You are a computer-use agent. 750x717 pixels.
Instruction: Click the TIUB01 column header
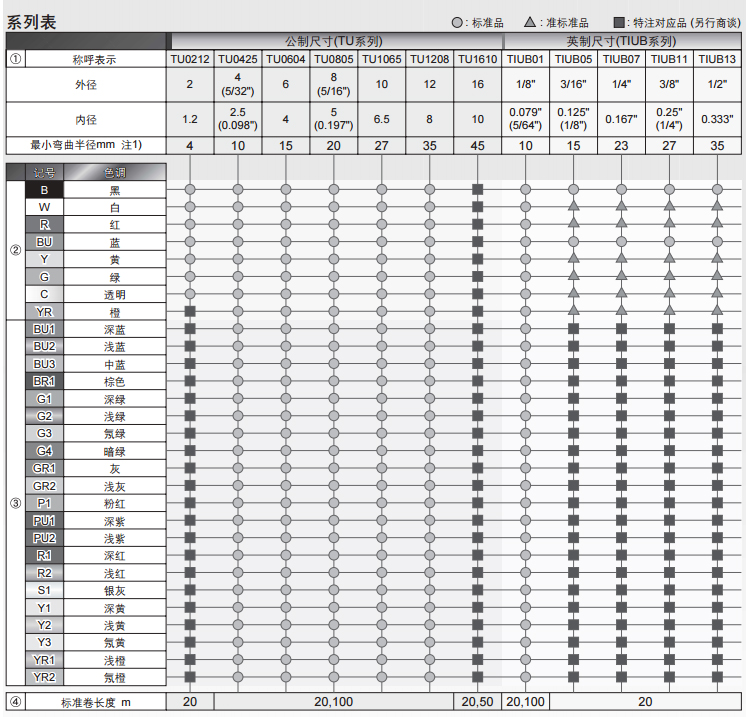(525, 59)
